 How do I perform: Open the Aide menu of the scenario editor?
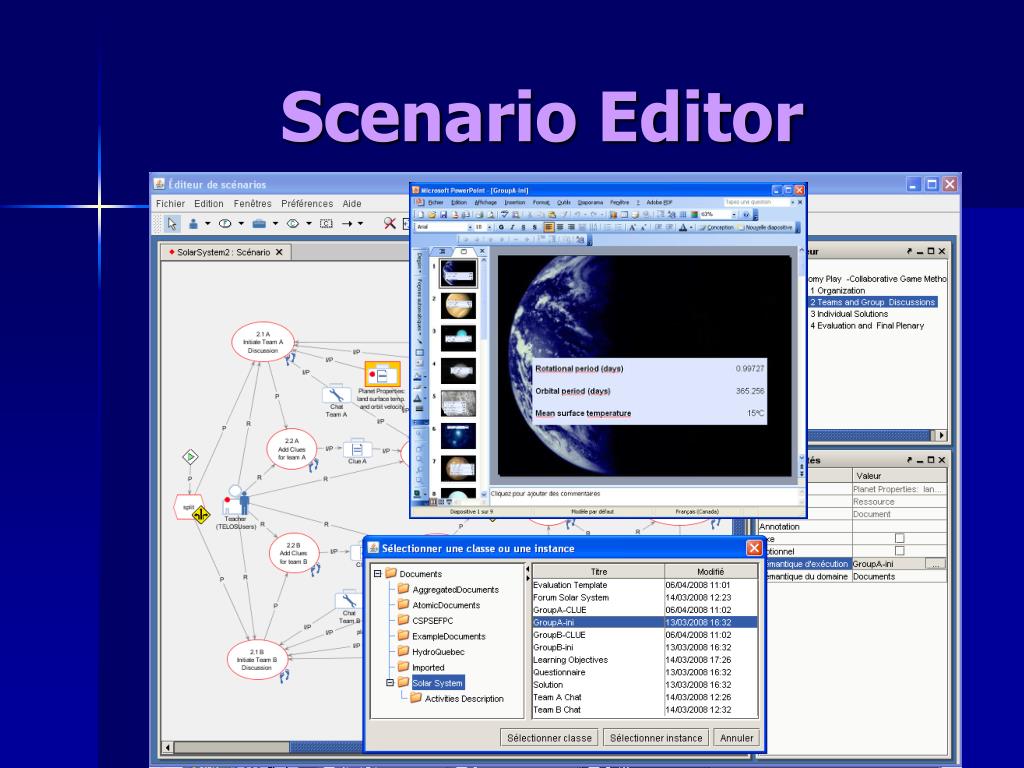(x=351, y=204)
